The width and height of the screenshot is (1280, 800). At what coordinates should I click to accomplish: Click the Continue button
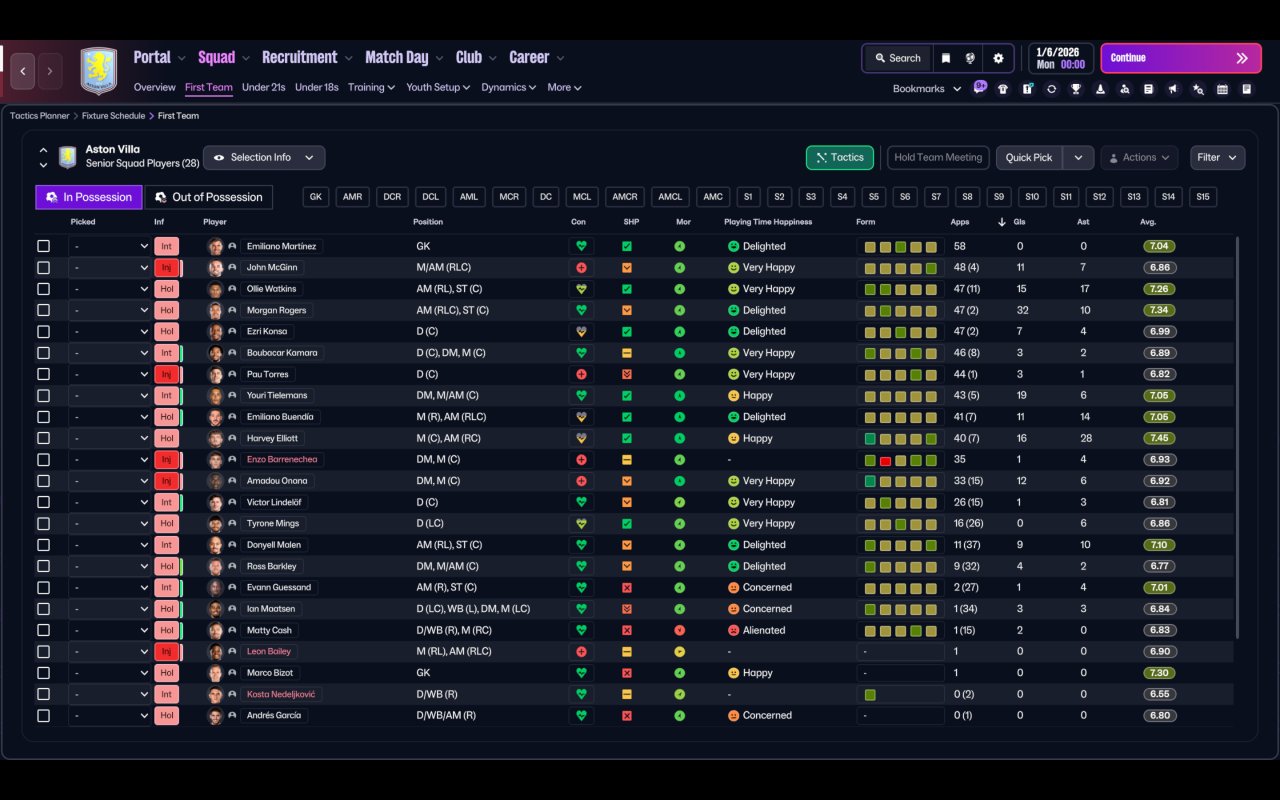point(1180,58)
